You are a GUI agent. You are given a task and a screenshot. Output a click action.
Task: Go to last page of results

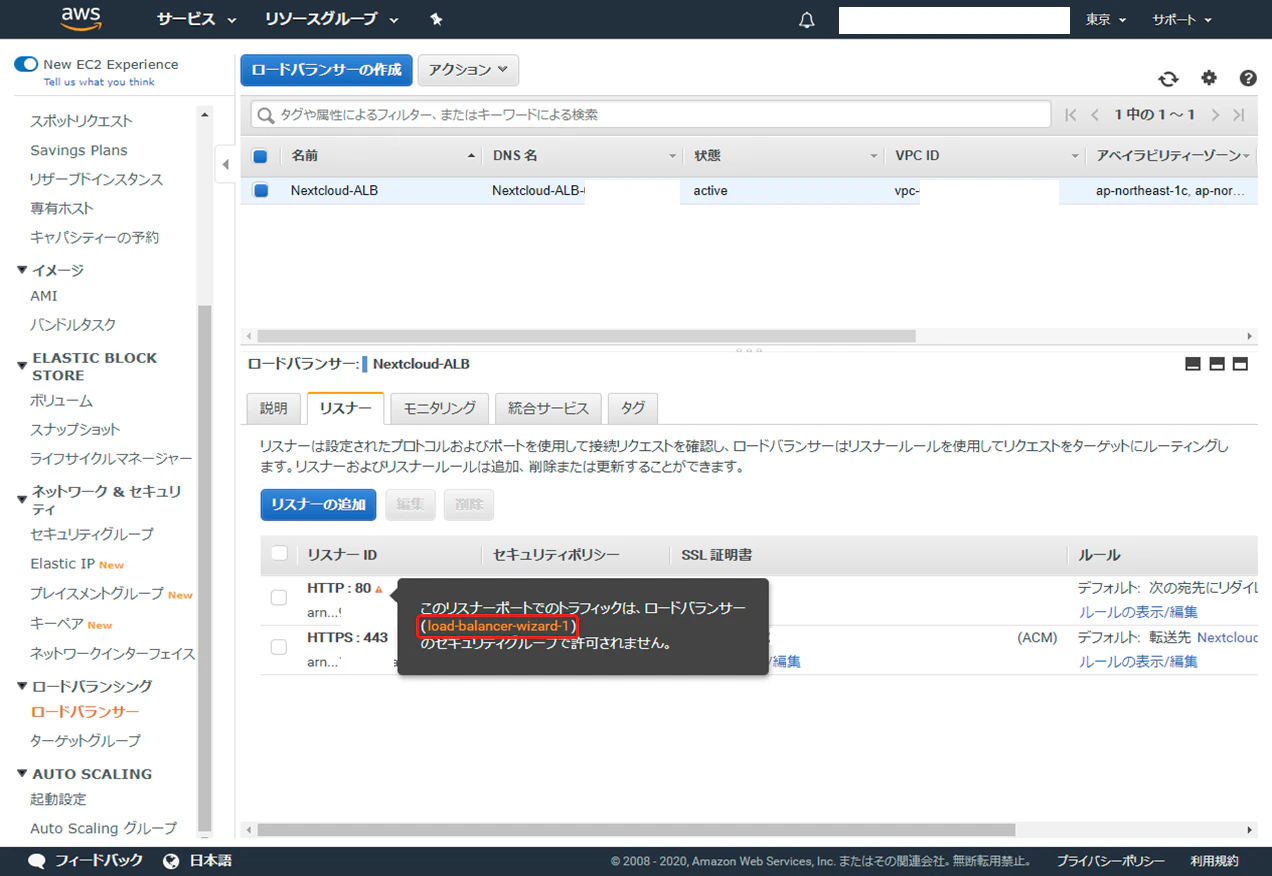tap(1239, 115)
